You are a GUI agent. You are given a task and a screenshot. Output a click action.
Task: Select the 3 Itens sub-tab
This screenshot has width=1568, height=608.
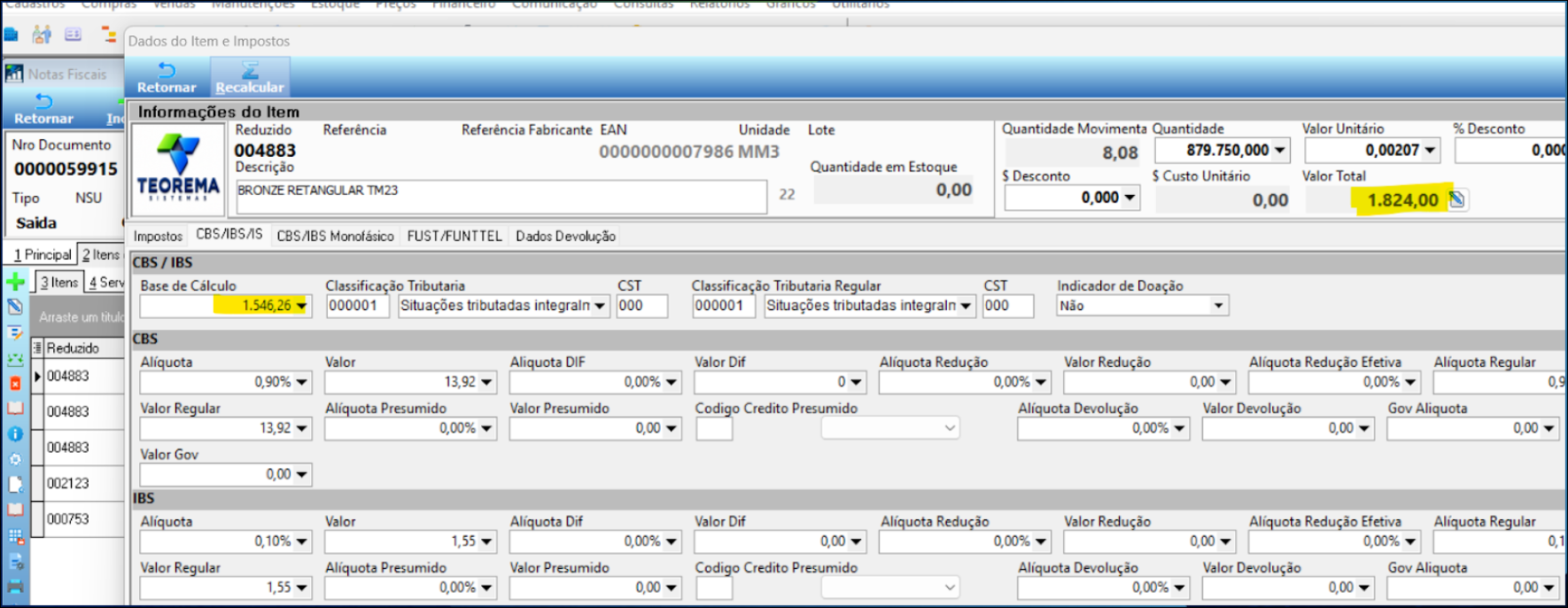[x=59, y=282]
